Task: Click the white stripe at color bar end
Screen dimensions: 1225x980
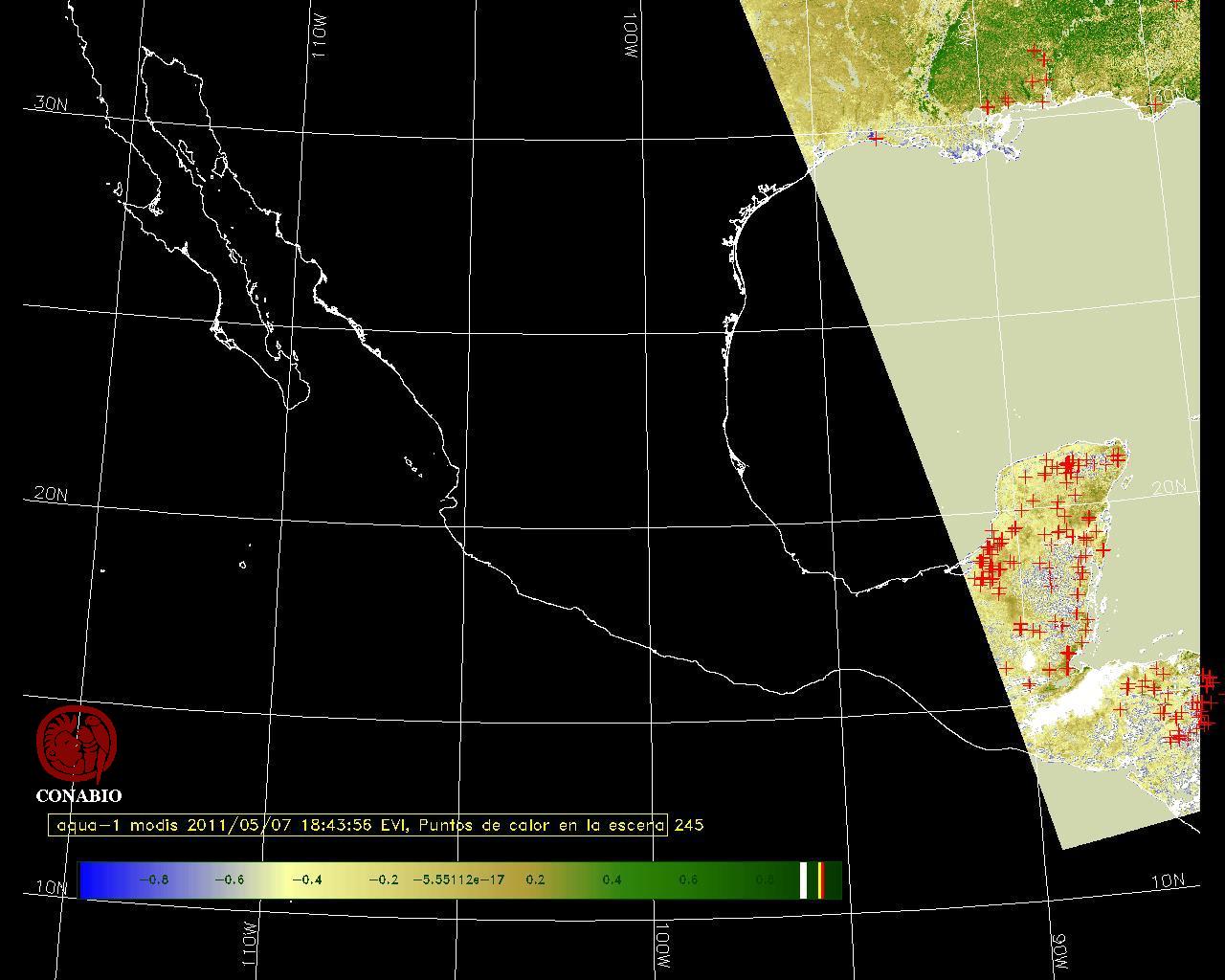Action: pos(804,880)
